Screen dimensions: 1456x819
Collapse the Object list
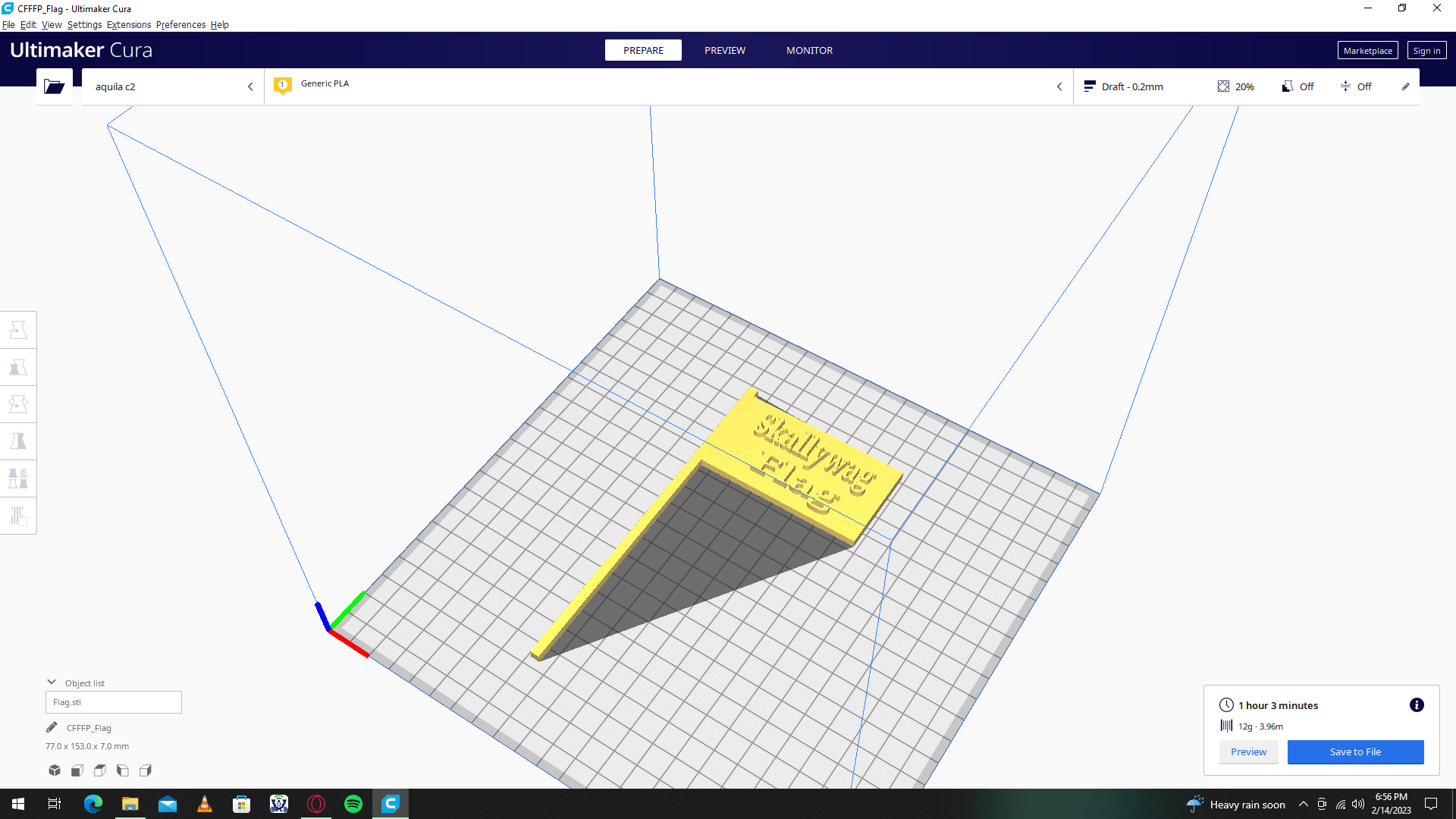tap(52, 682)
